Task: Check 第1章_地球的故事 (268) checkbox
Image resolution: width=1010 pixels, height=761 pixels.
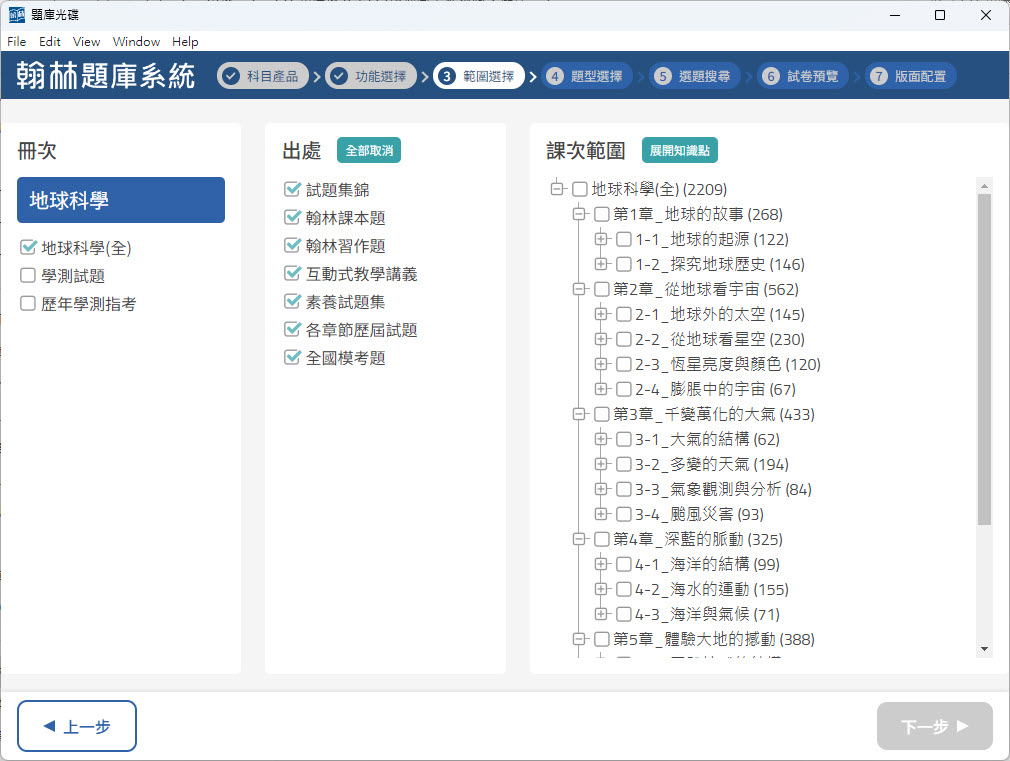Action: pos(602,214)
